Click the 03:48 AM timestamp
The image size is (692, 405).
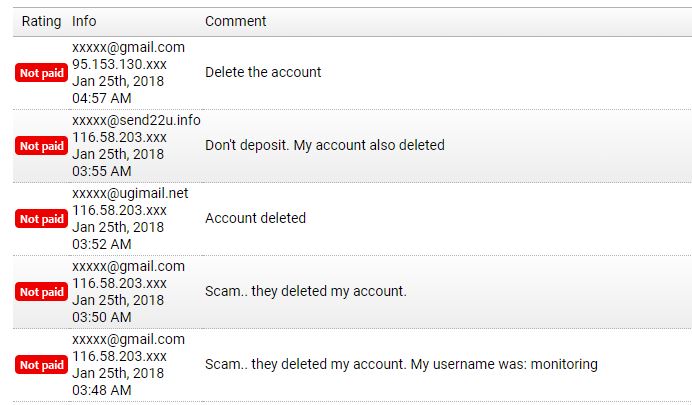pyautogui.click(x=101, y=390)
